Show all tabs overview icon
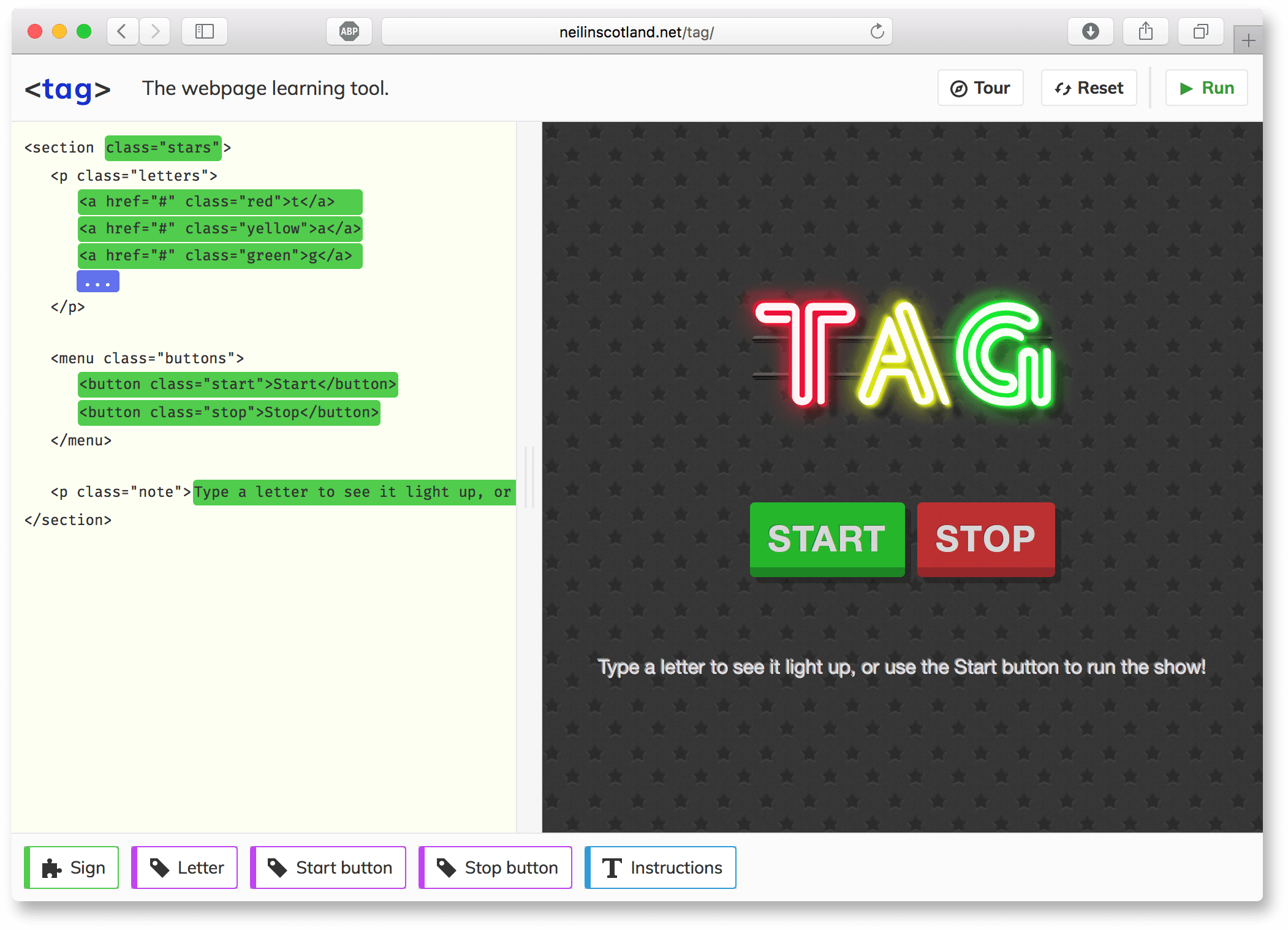The image size is (1288, 930). click(1200, 31)
